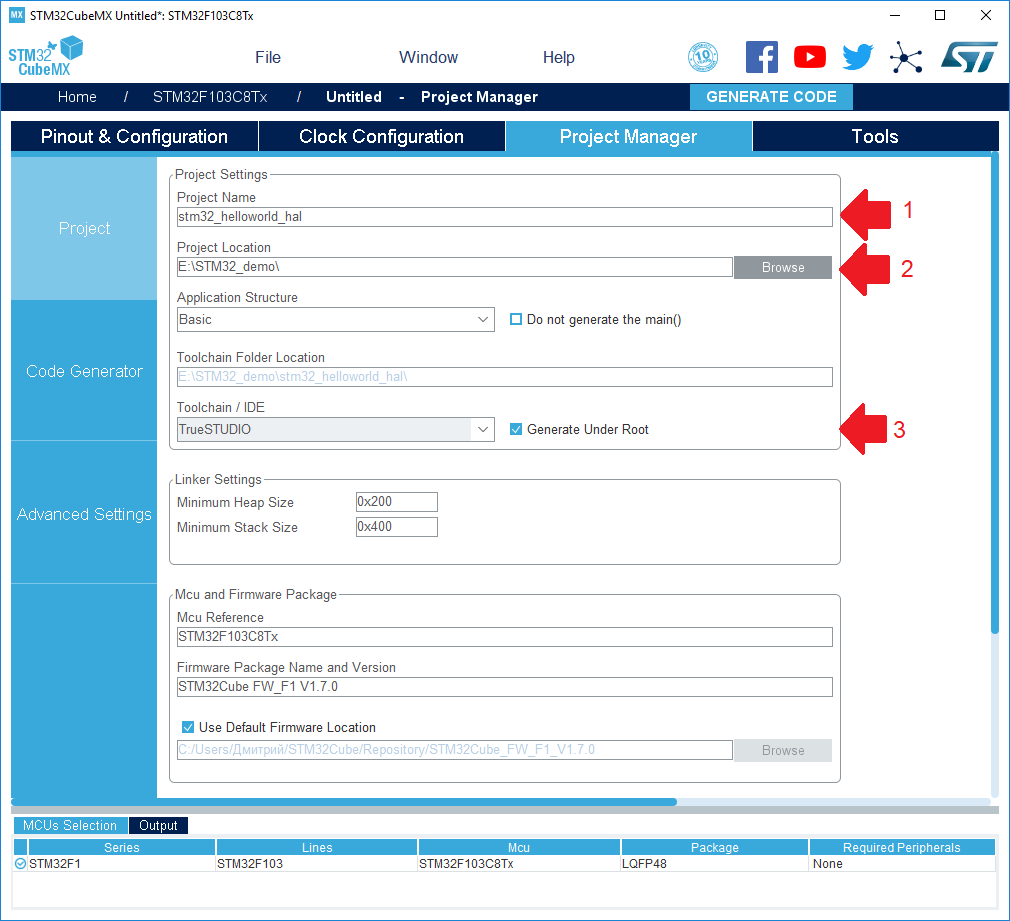Click the Project Name input field
Screen dimensions: 1010x921
coord(504,216)
